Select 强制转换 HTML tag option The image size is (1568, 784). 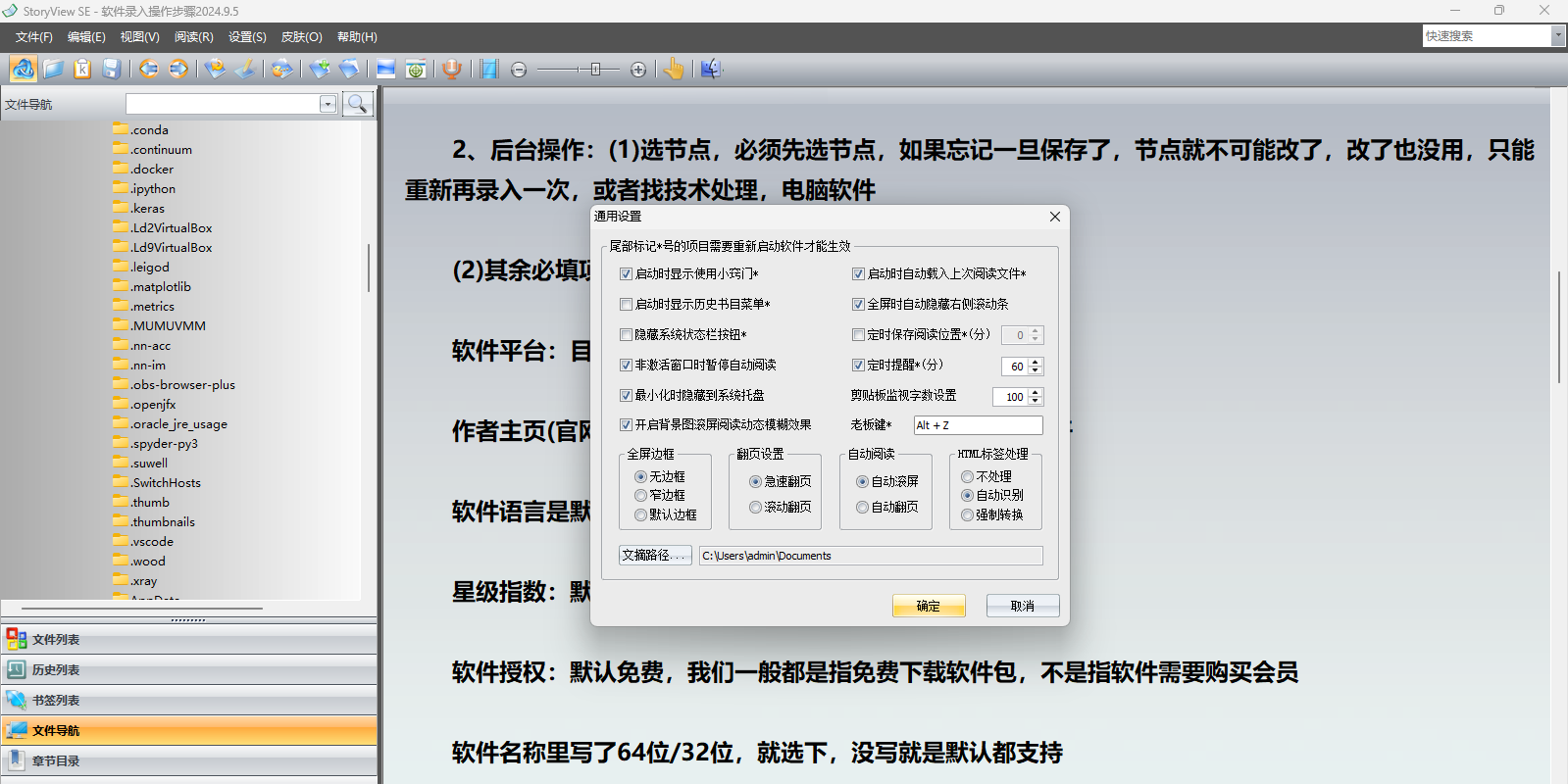click(967, 514)
